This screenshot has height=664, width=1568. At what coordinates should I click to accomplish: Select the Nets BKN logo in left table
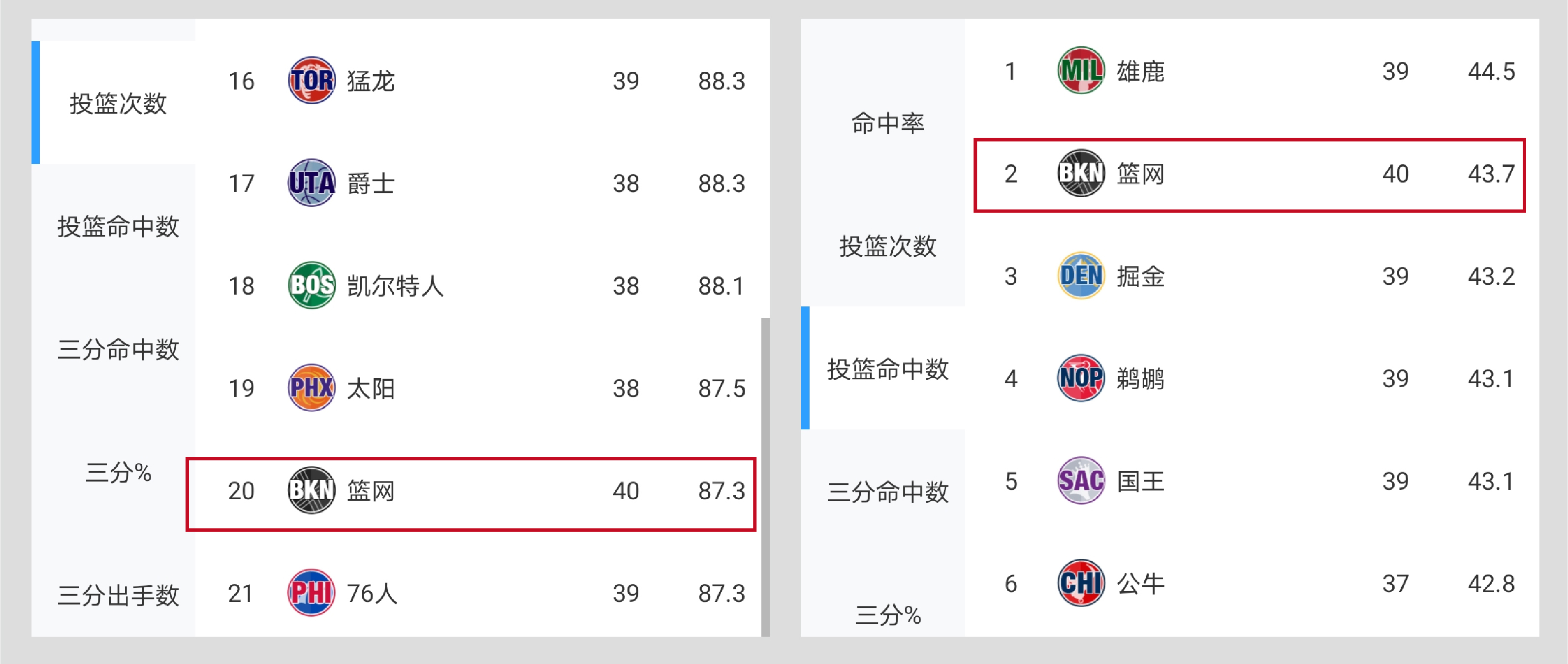click(311, 490)
